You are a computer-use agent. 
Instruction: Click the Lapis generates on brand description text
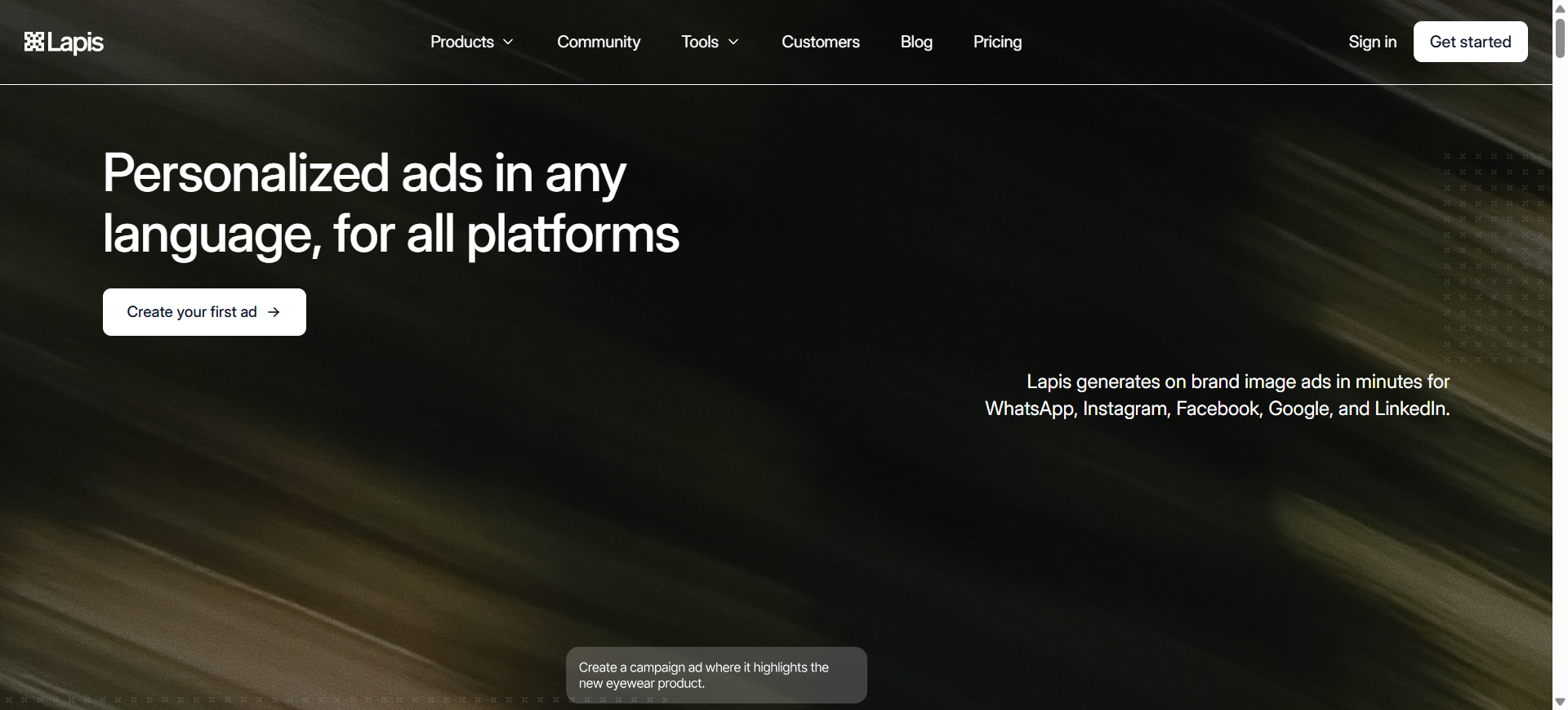[1217, 395]
